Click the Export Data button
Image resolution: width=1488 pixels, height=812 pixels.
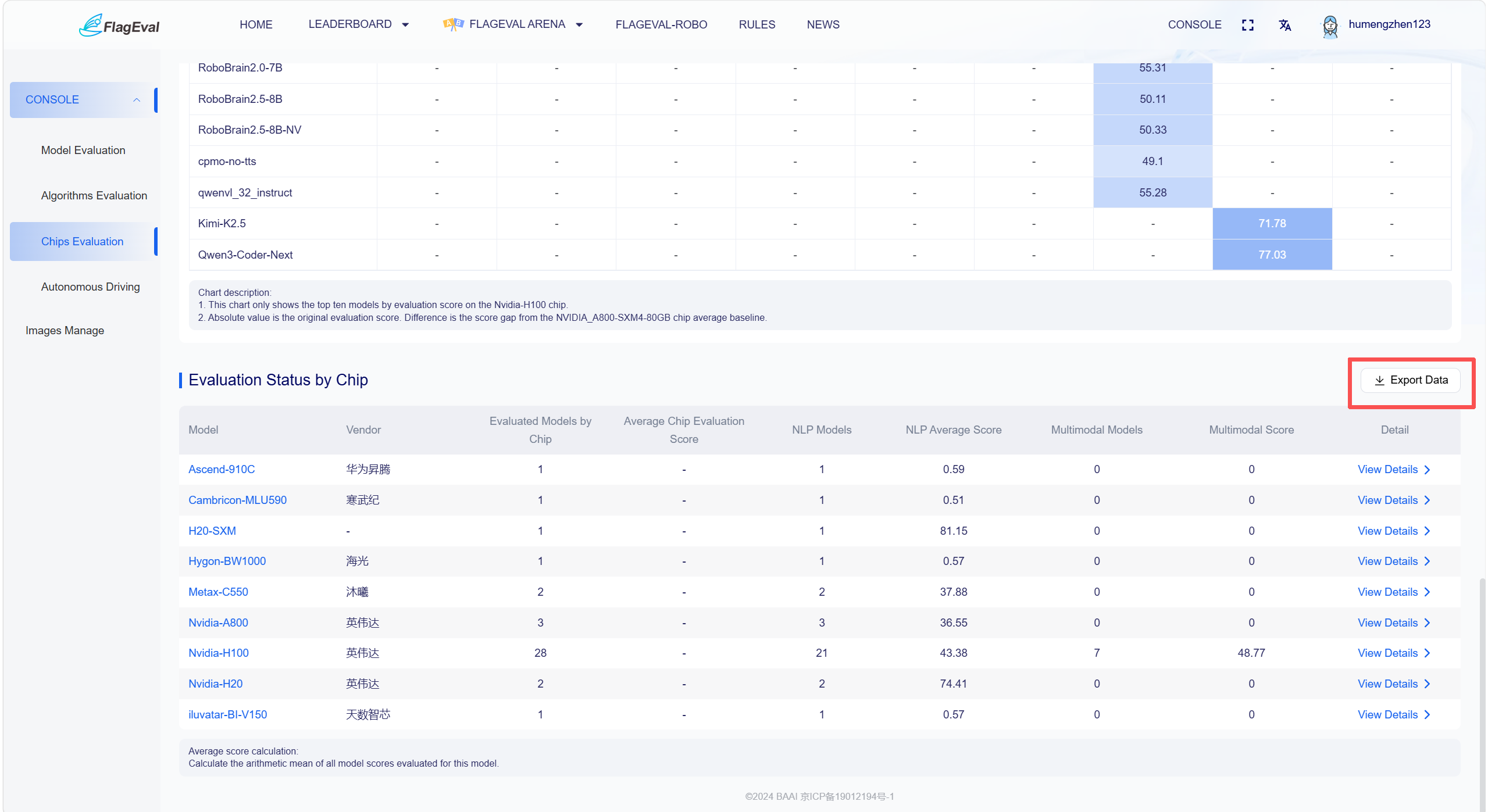[x=1411, y=380]
